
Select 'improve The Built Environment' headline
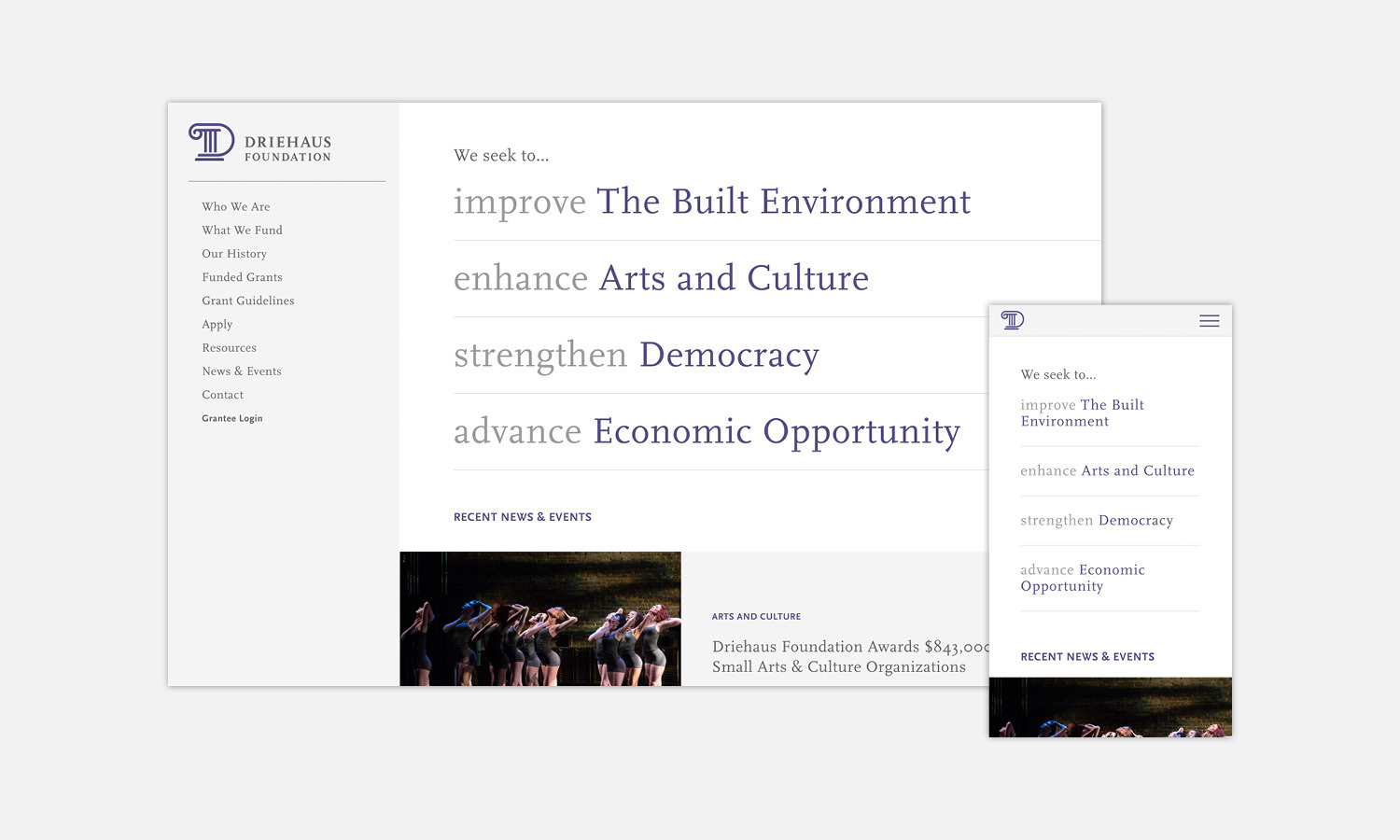[x=712, y=202]
